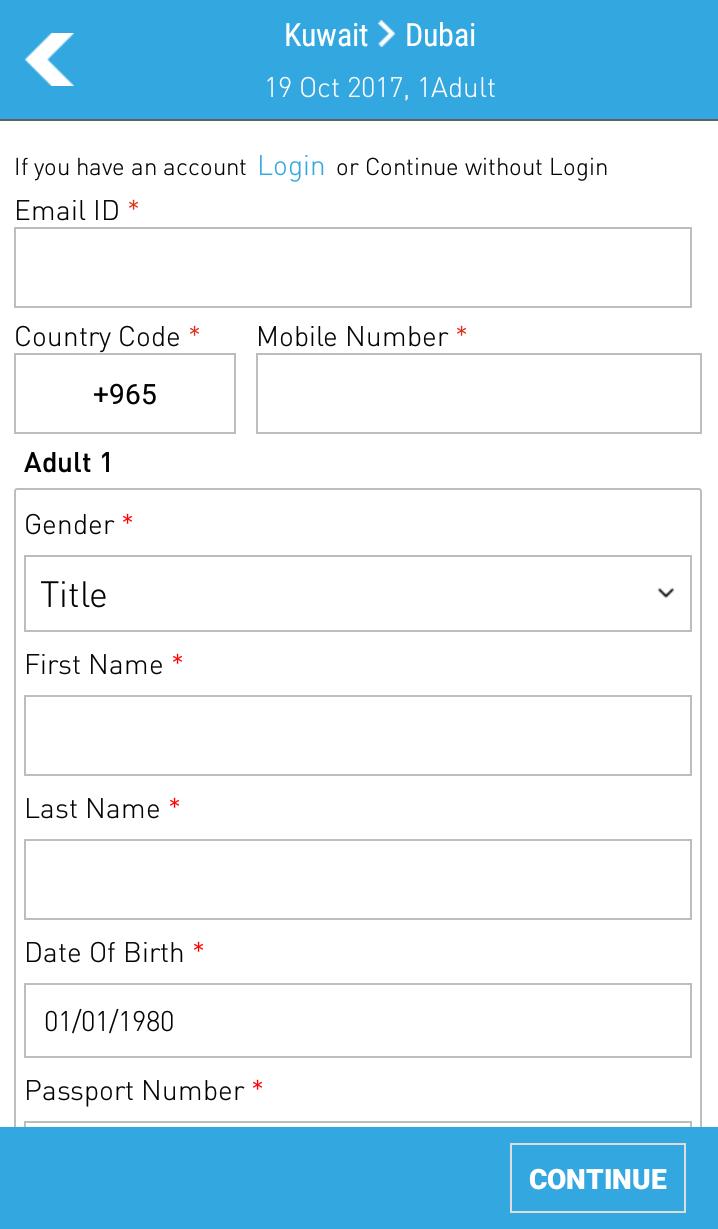Click the 19 Oct 2017, 1Adult subtitle
This screenshot has width=718, height=1229.
click(x=380, y=87)
